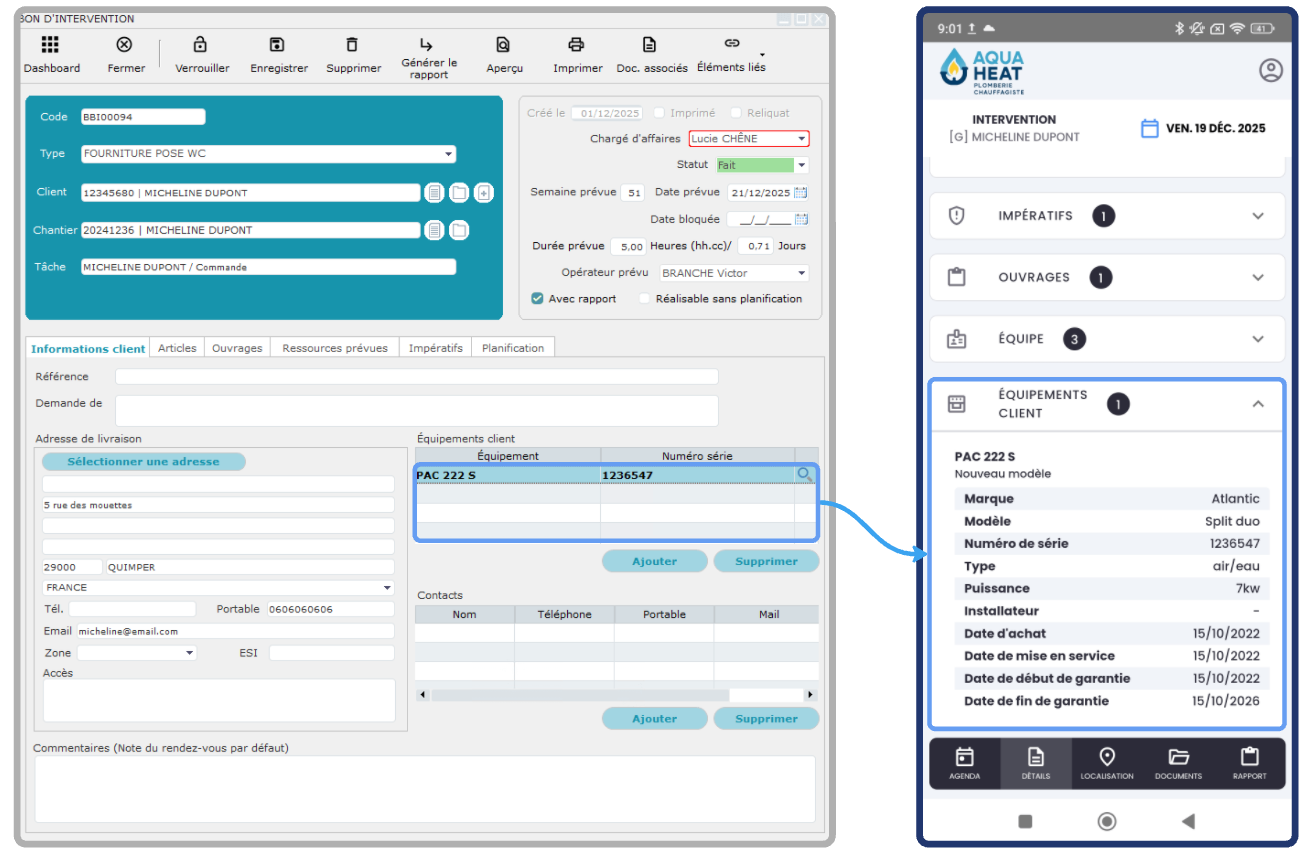
Task: Save using the Enregistrer icon
Action: [x=277, y=45]
